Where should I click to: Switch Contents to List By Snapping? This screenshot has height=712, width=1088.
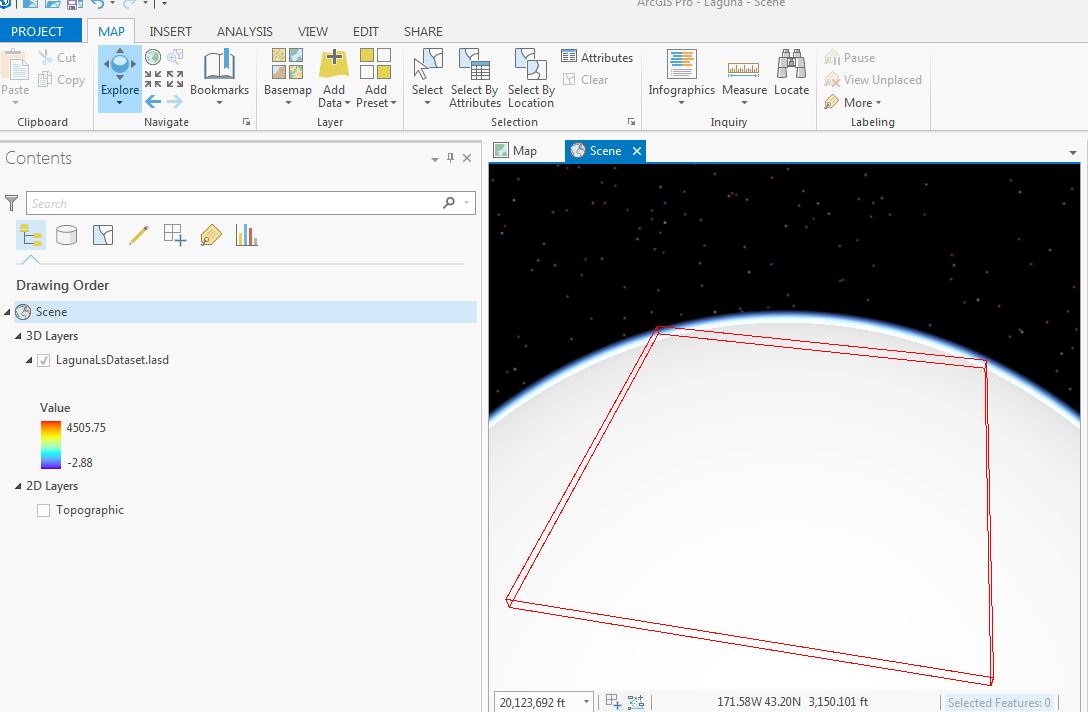click(175, 236)
